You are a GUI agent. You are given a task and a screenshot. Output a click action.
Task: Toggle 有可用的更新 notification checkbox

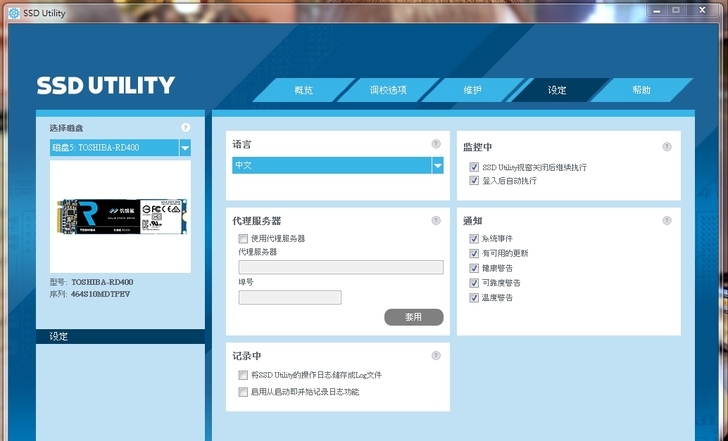(x=474, y=253)
